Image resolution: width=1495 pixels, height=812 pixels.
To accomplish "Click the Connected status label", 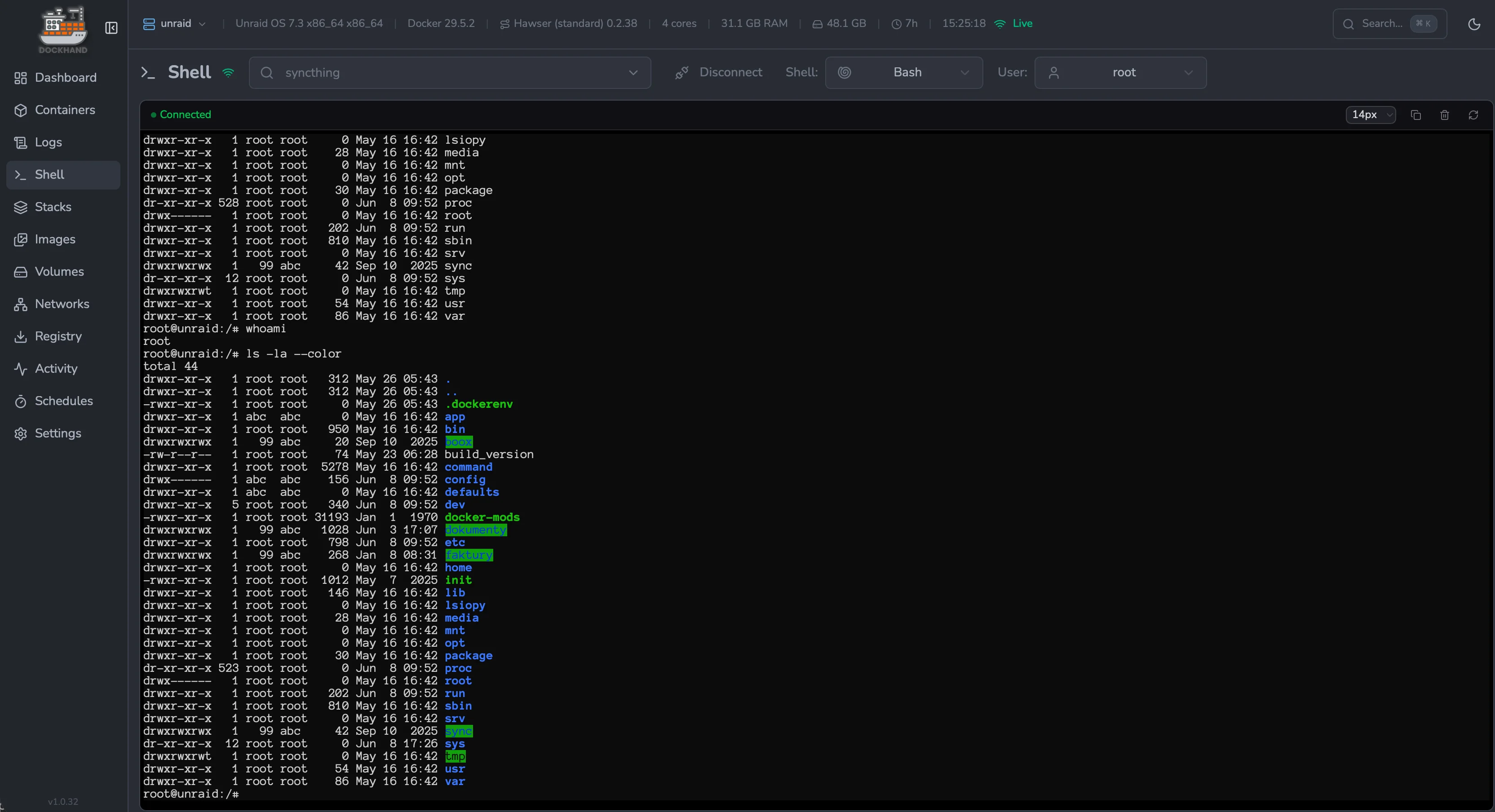I will coord(181,115).
